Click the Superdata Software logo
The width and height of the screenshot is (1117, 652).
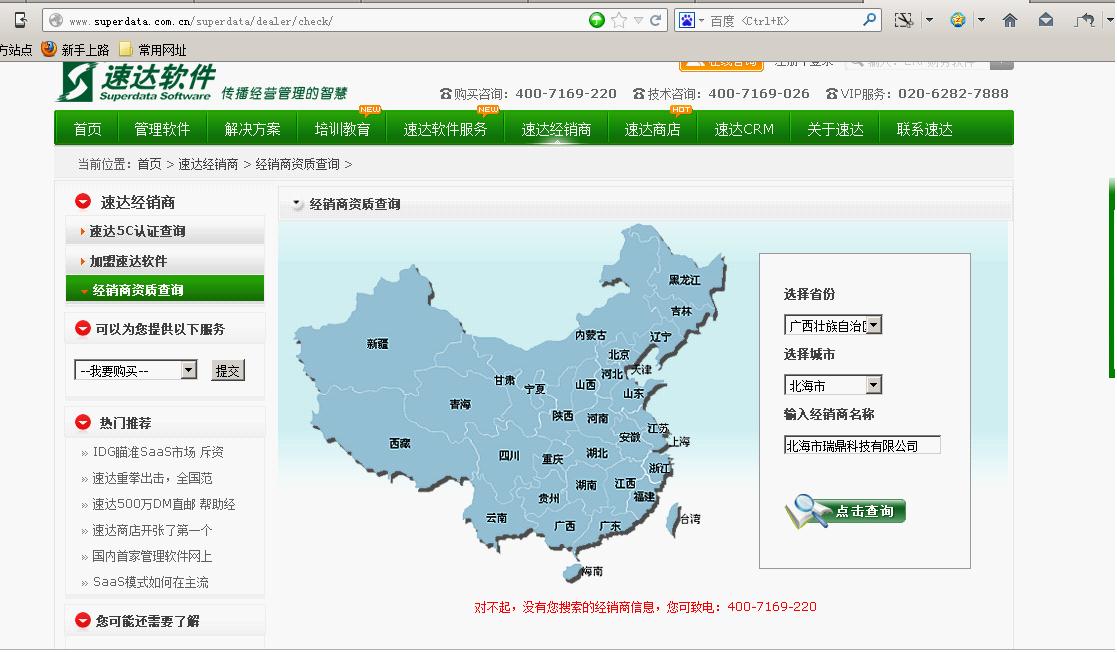pyautogui.click(x=137, y=82)
